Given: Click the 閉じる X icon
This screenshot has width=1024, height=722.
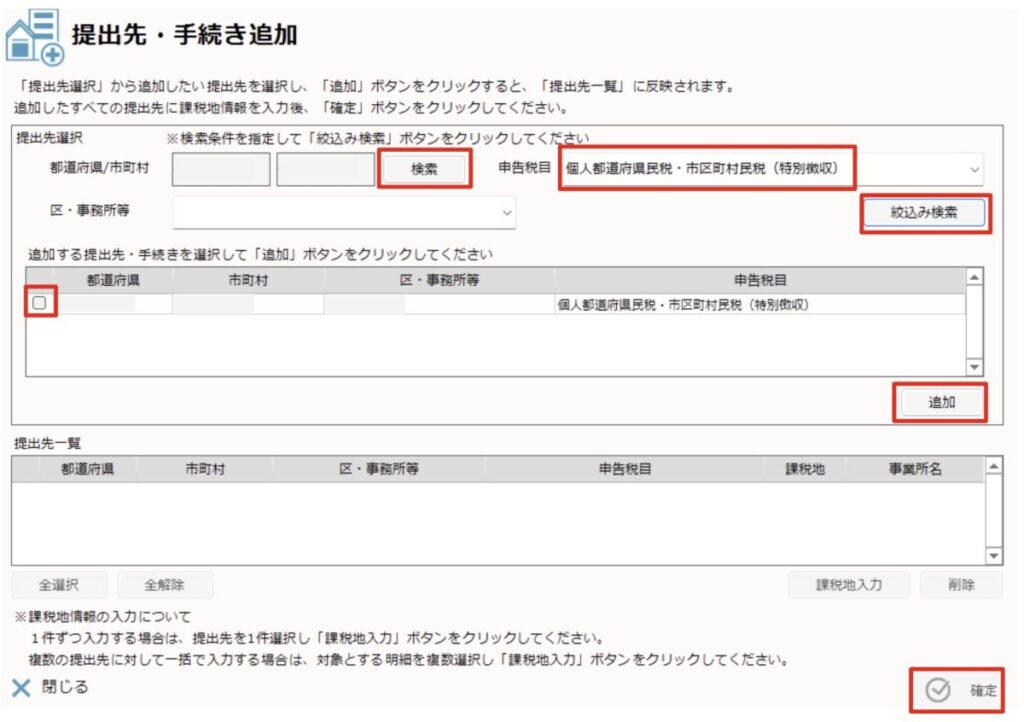Looking at the screenshot, I should [x=21, y=687].
